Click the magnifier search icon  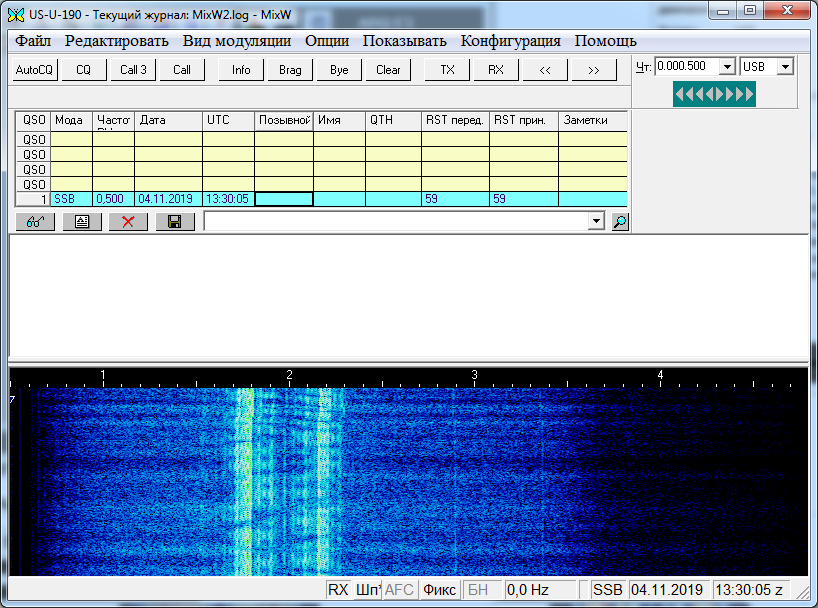click(620, 222)
